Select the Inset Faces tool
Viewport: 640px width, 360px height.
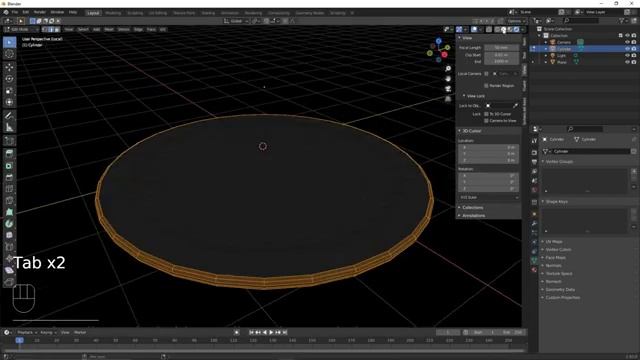tap(9, 166)
